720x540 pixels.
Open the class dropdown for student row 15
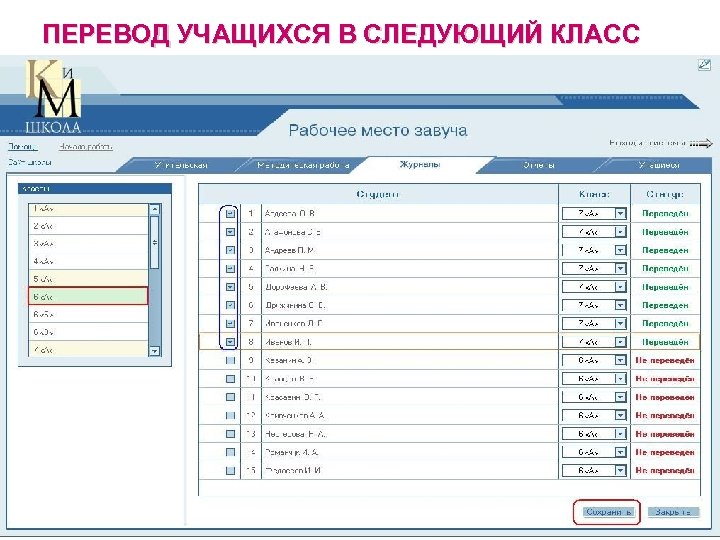pyautogui.click(x=620, y=471)
